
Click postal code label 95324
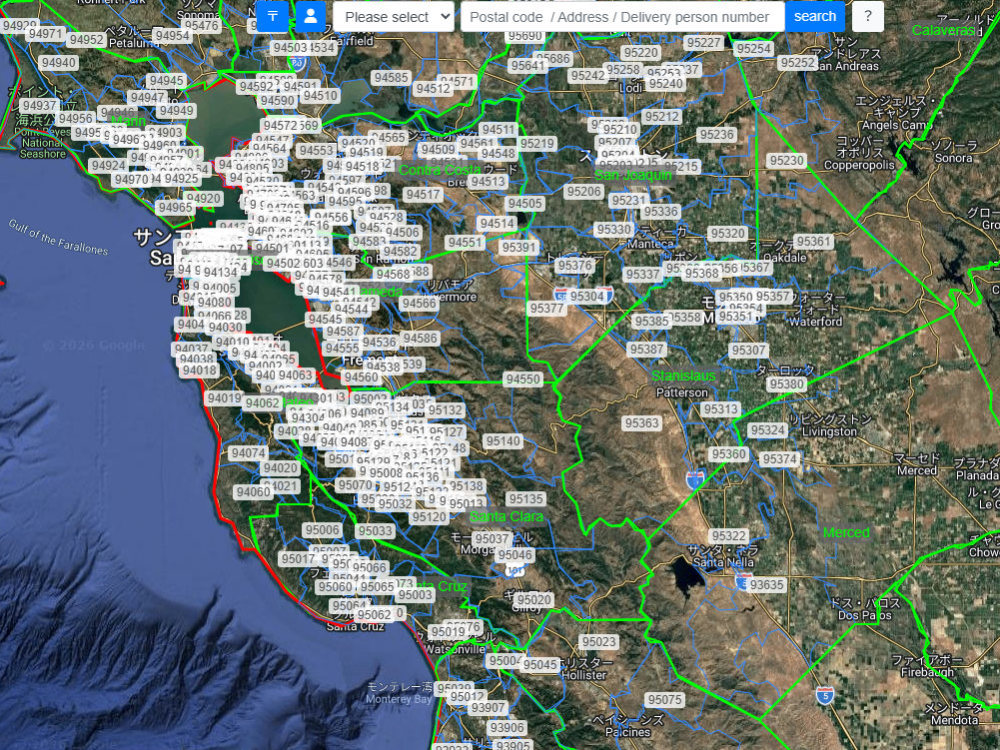point(767,430)
